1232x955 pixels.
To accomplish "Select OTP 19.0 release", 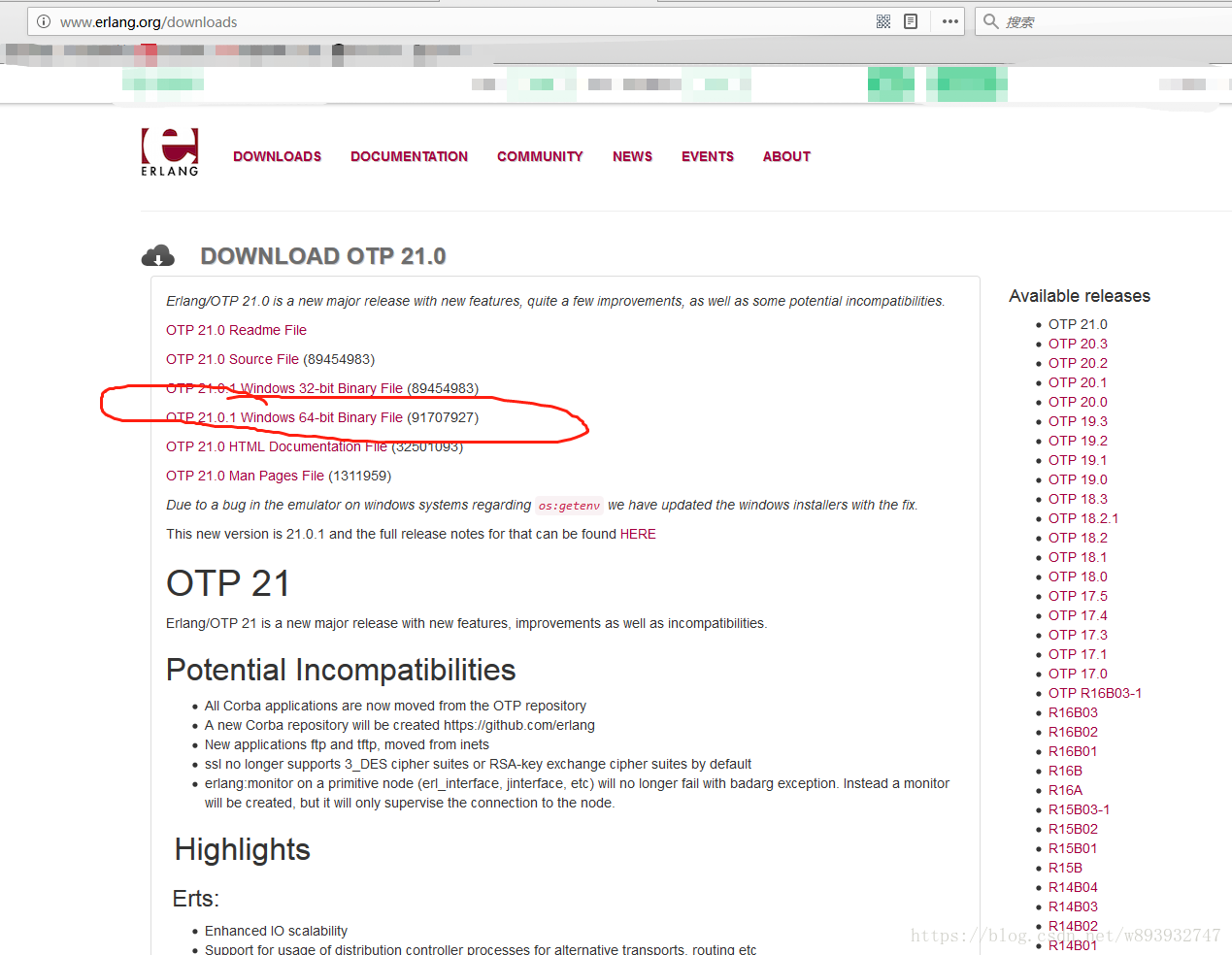I will pos(1078,479).
